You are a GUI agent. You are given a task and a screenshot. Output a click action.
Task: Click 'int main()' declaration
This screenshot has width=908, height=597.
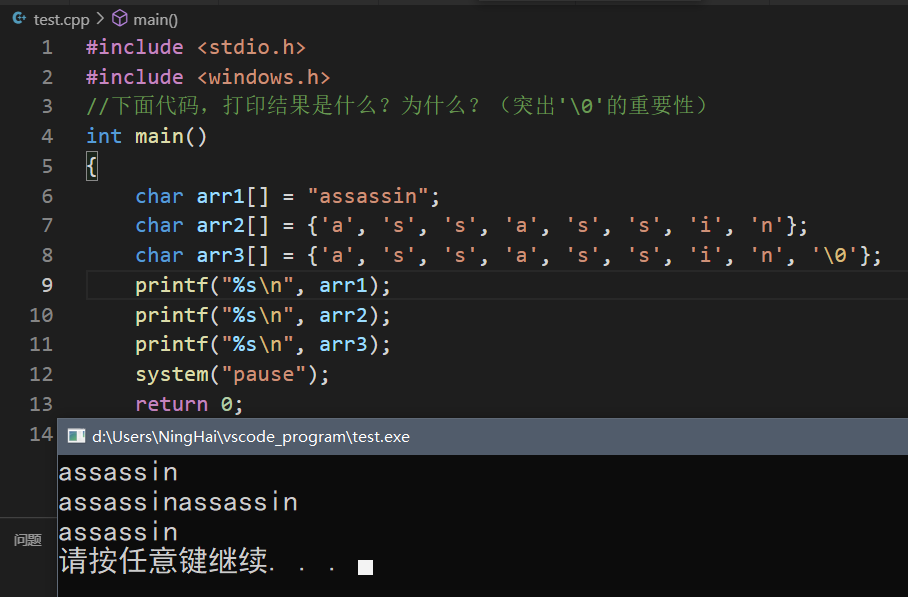tap(147, 136)
